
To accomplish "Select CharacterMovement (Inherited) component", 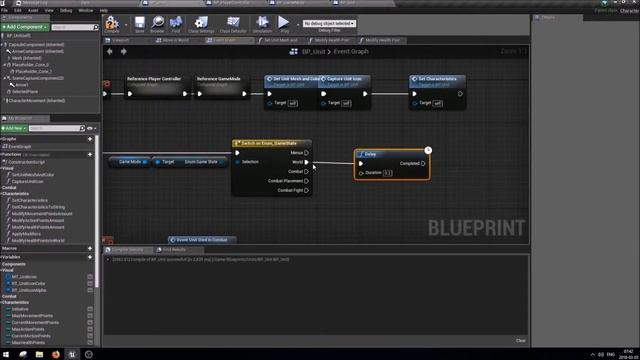I will pyautogui.click(x=37, y=100).
